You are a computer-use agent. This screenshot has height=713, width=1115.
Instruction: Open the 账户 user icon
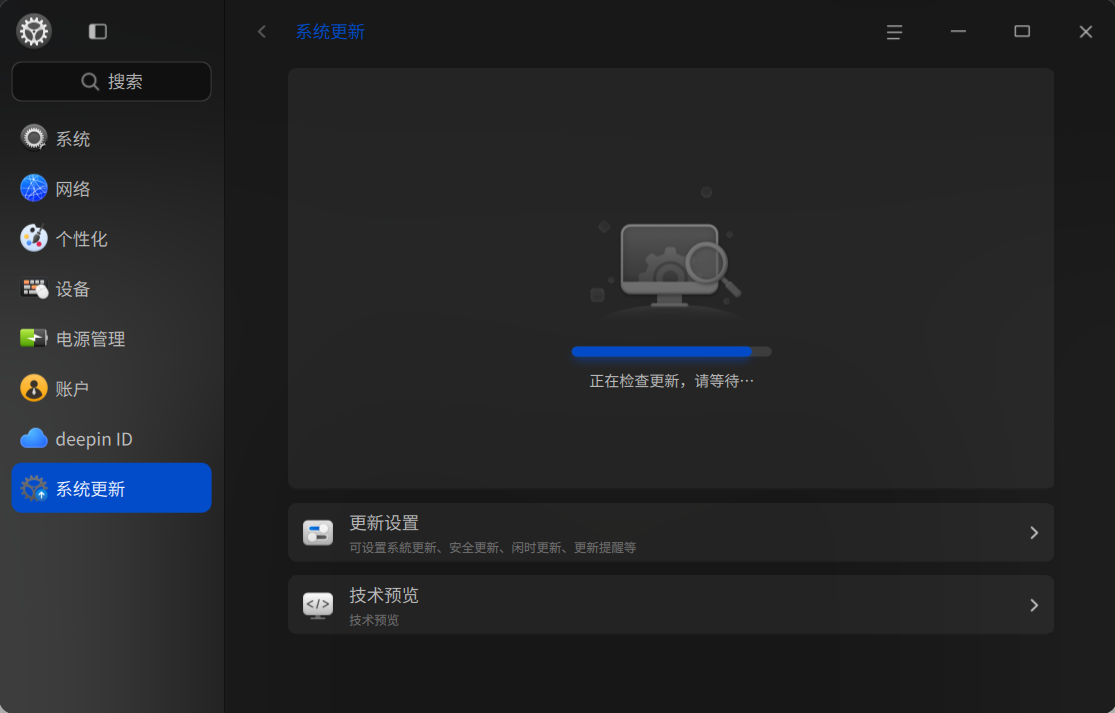33,389
